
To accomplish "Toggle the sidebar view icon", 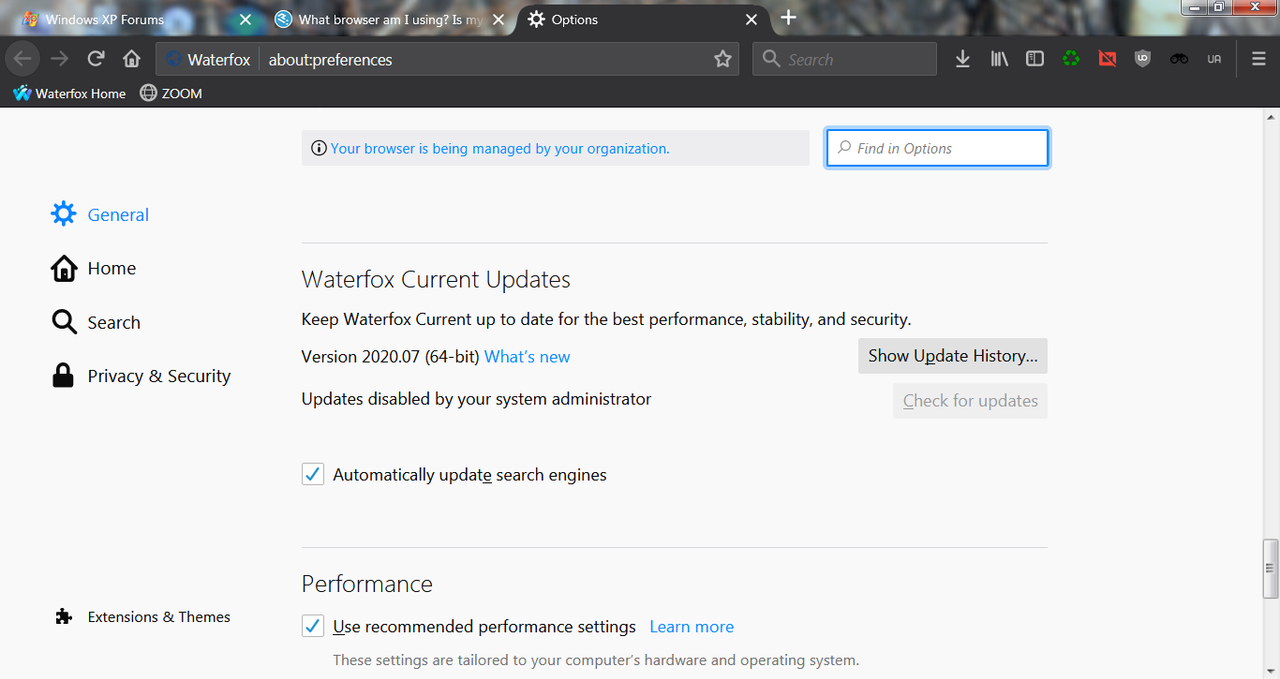I will pyautogui.click(x=1035, y=59).
